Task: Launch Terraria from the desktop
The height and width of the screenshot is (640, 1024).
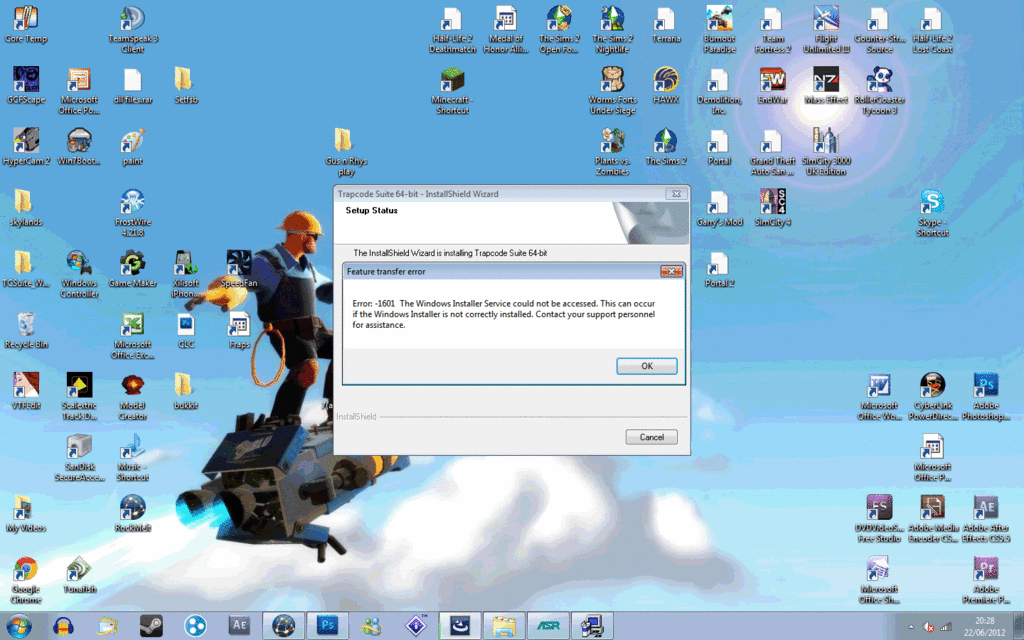Action: (665, 25)
